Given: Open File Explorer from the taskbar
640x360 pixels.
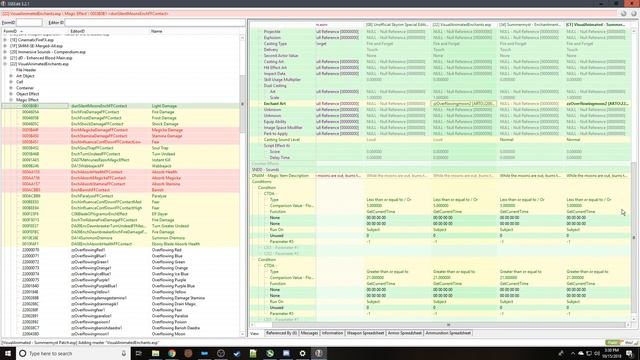Looking at the screenshot, I should [x=156, y=353].
